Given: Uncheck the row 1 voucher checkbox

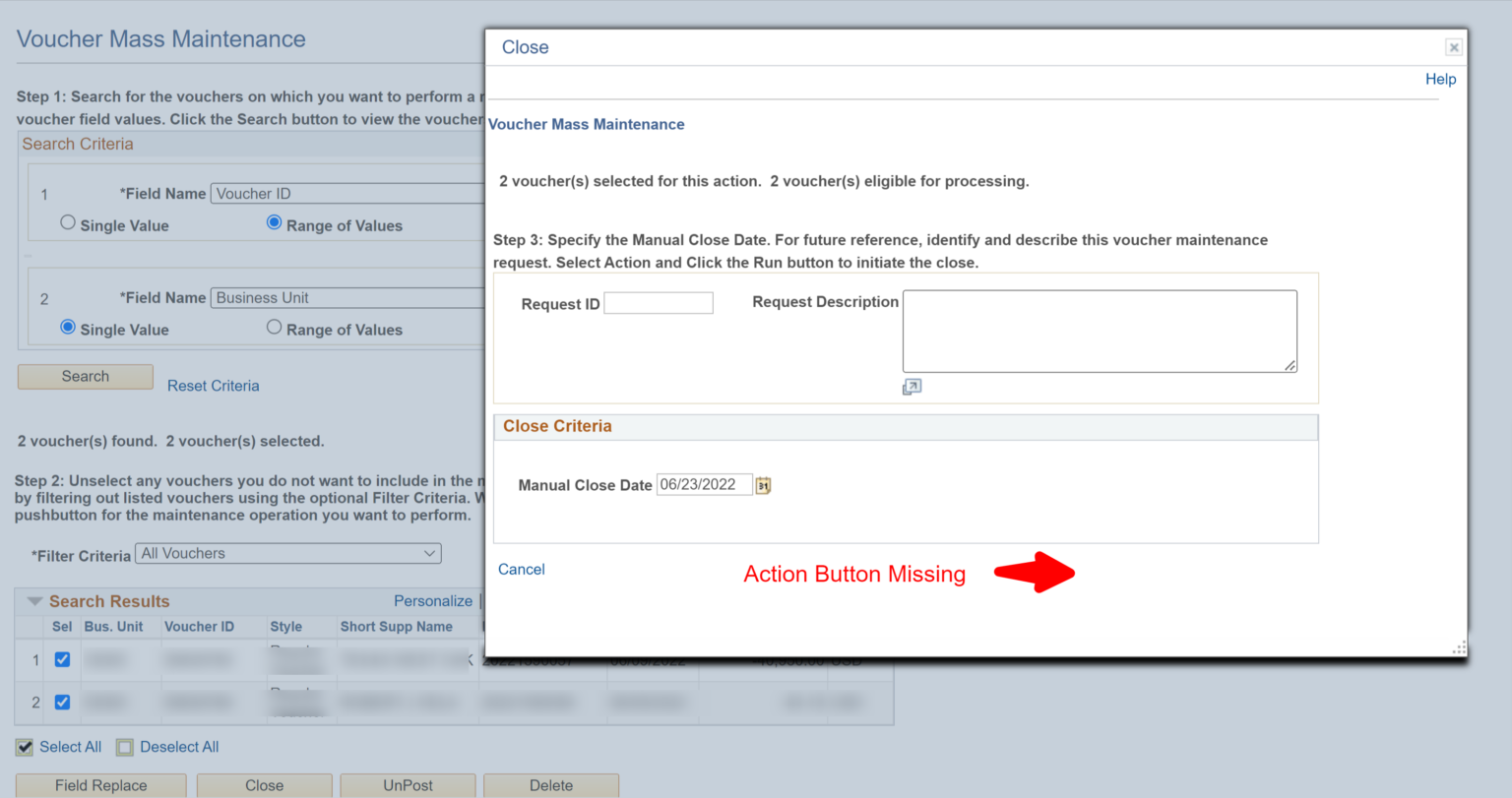Looking at the screenshot, I should [62, 659].
